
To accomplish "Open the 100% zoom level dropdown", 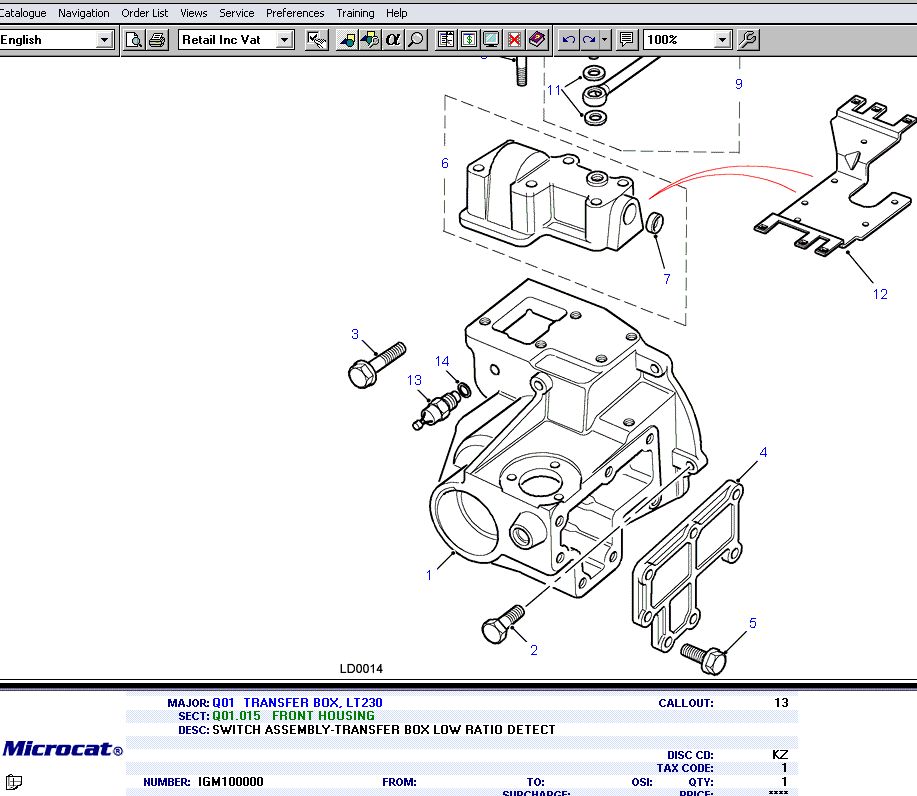I will point(722,40).
